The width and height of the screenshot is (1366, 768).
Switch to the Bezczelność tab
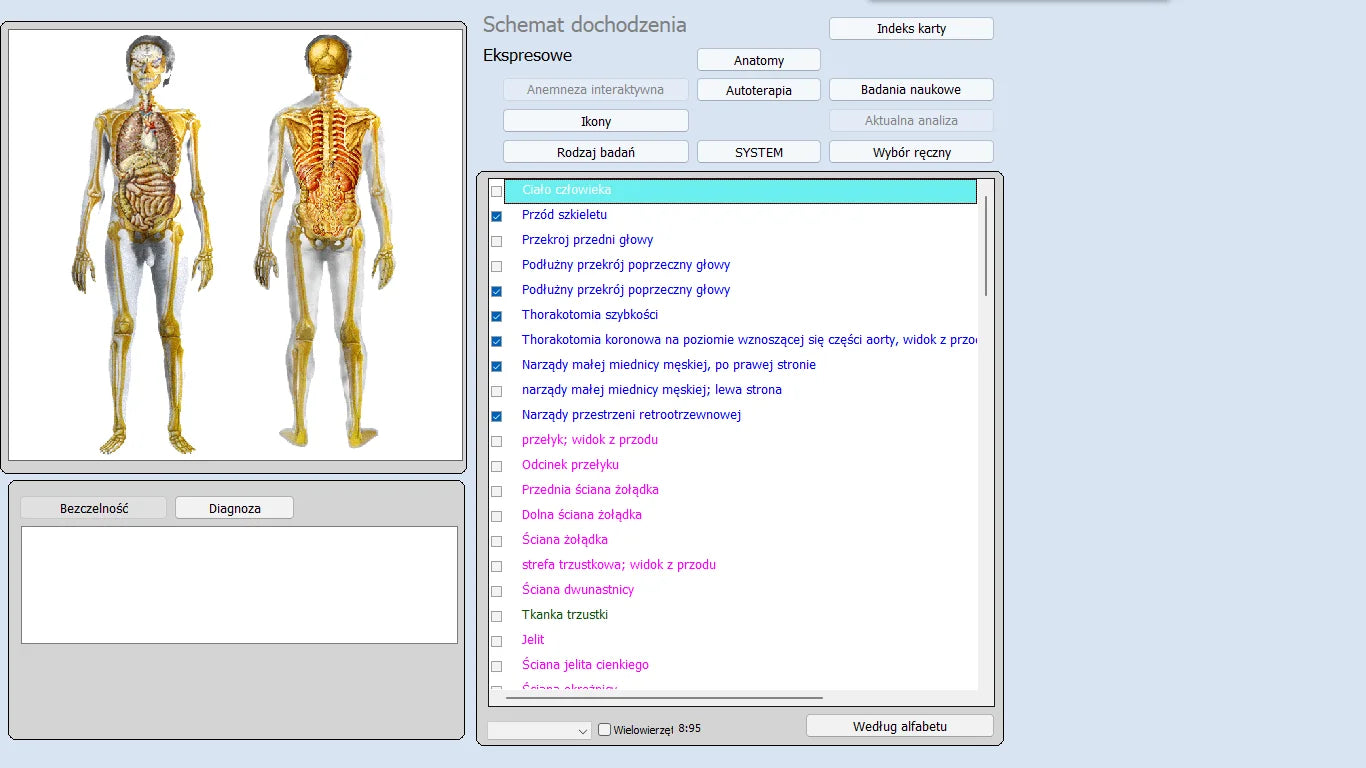coord(94,508)
